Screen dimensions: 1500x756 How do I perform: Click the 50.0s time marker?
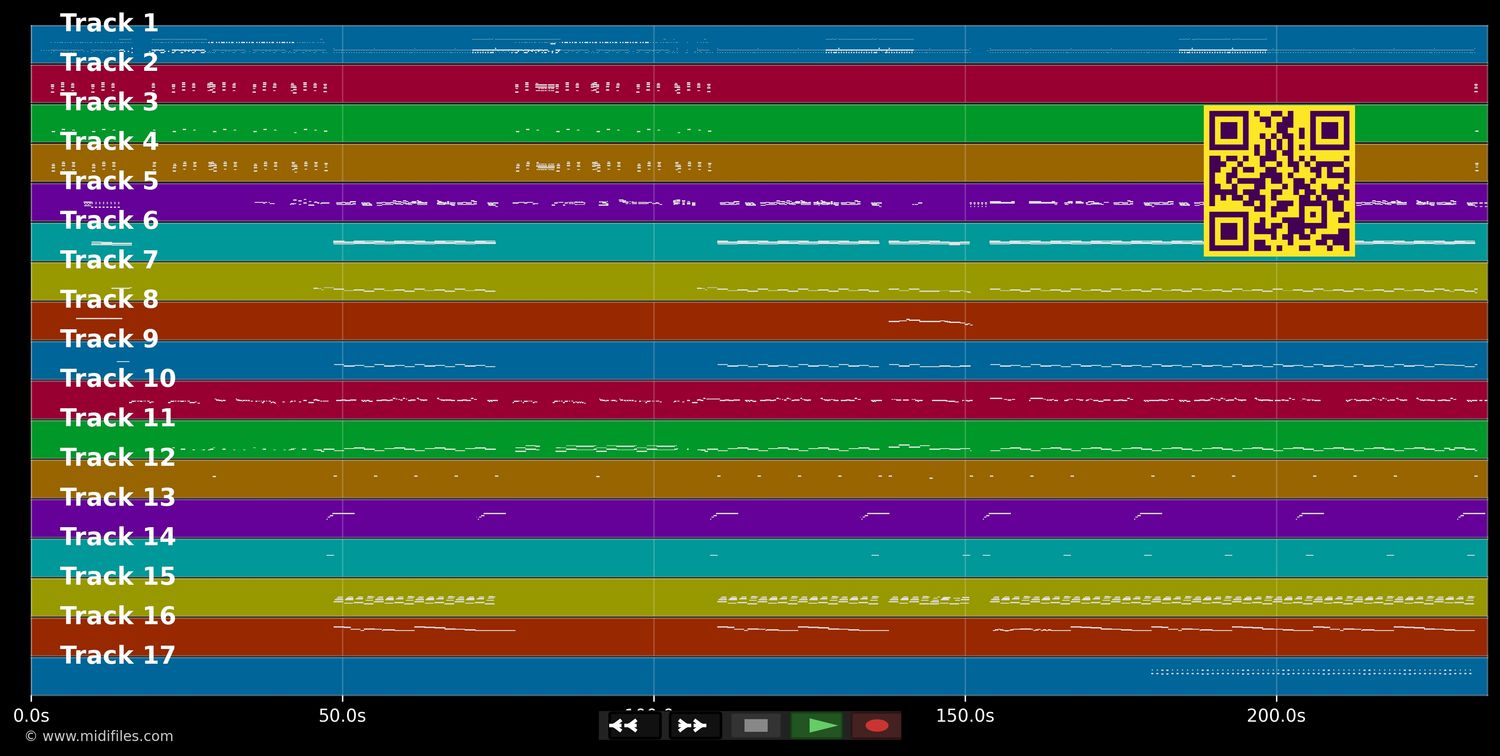coord(342,716)
